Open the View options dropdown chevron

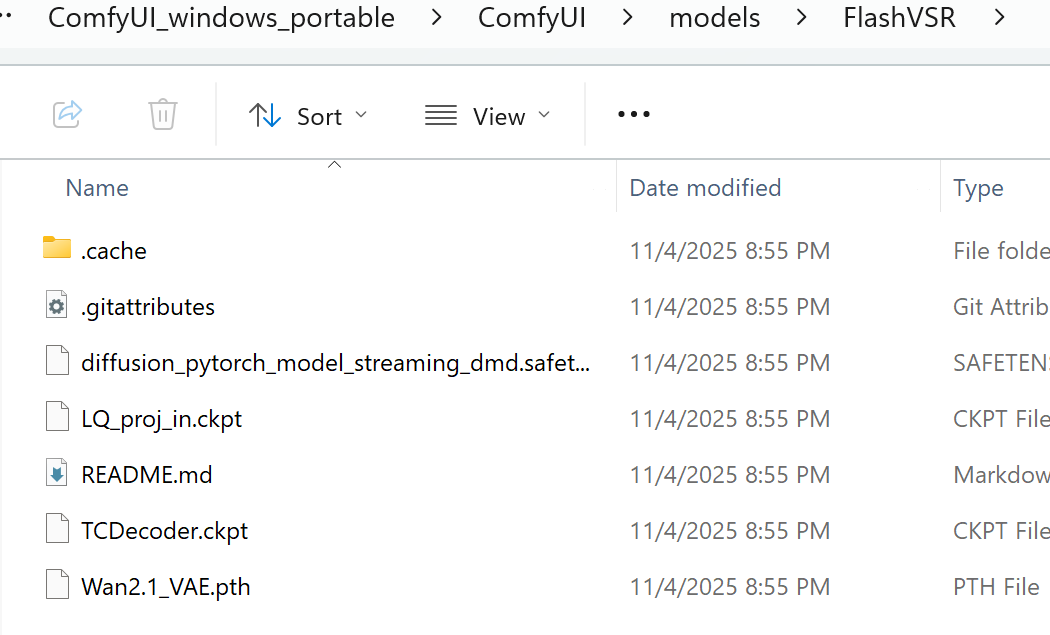(546, 115)
